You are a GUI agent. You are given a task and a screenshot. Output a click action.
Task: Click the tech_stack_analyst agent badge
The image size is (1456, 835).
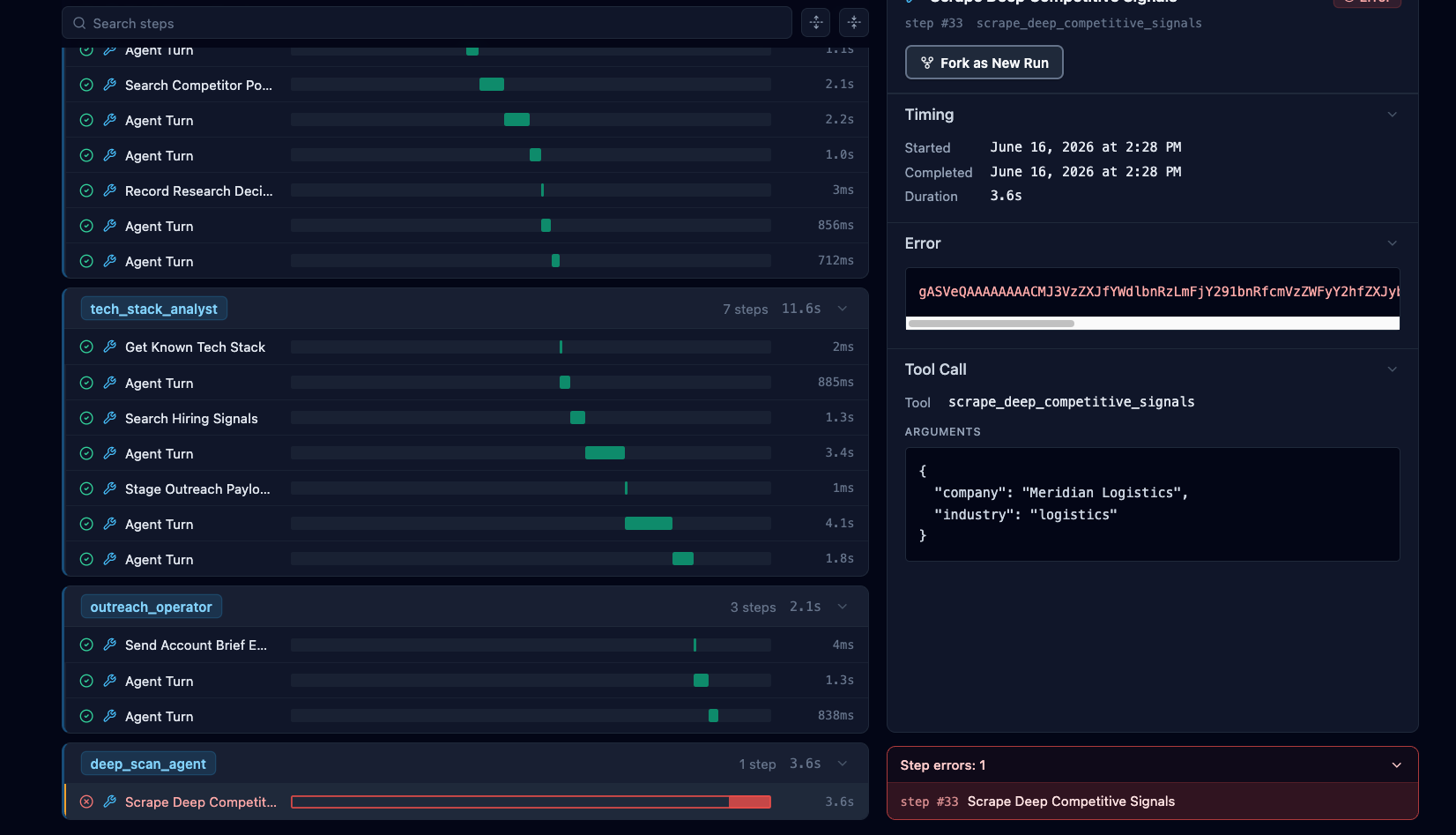click(x=154, y=309)
